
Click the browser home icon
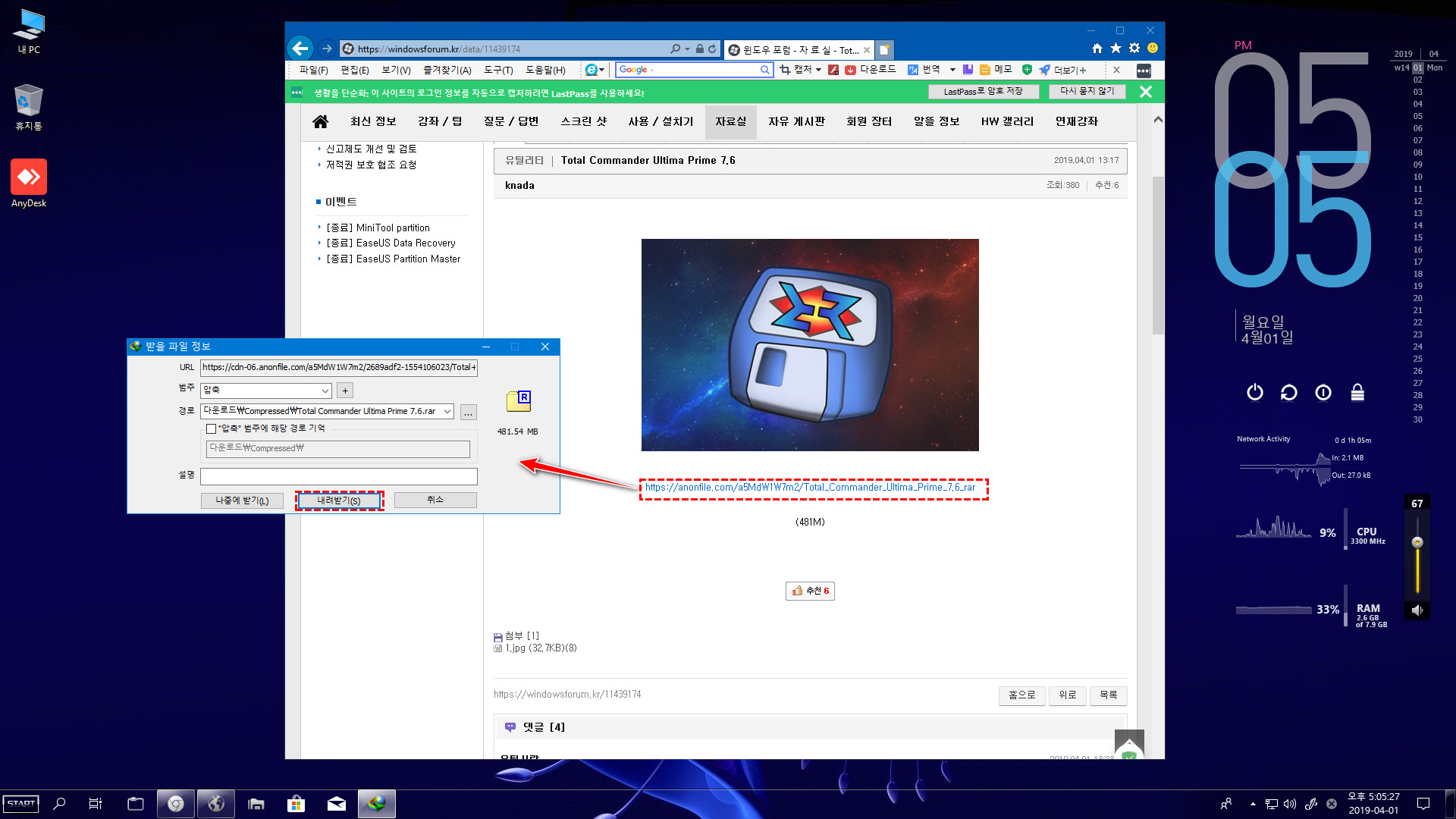pyautogui.click(x=1097, y=49)
